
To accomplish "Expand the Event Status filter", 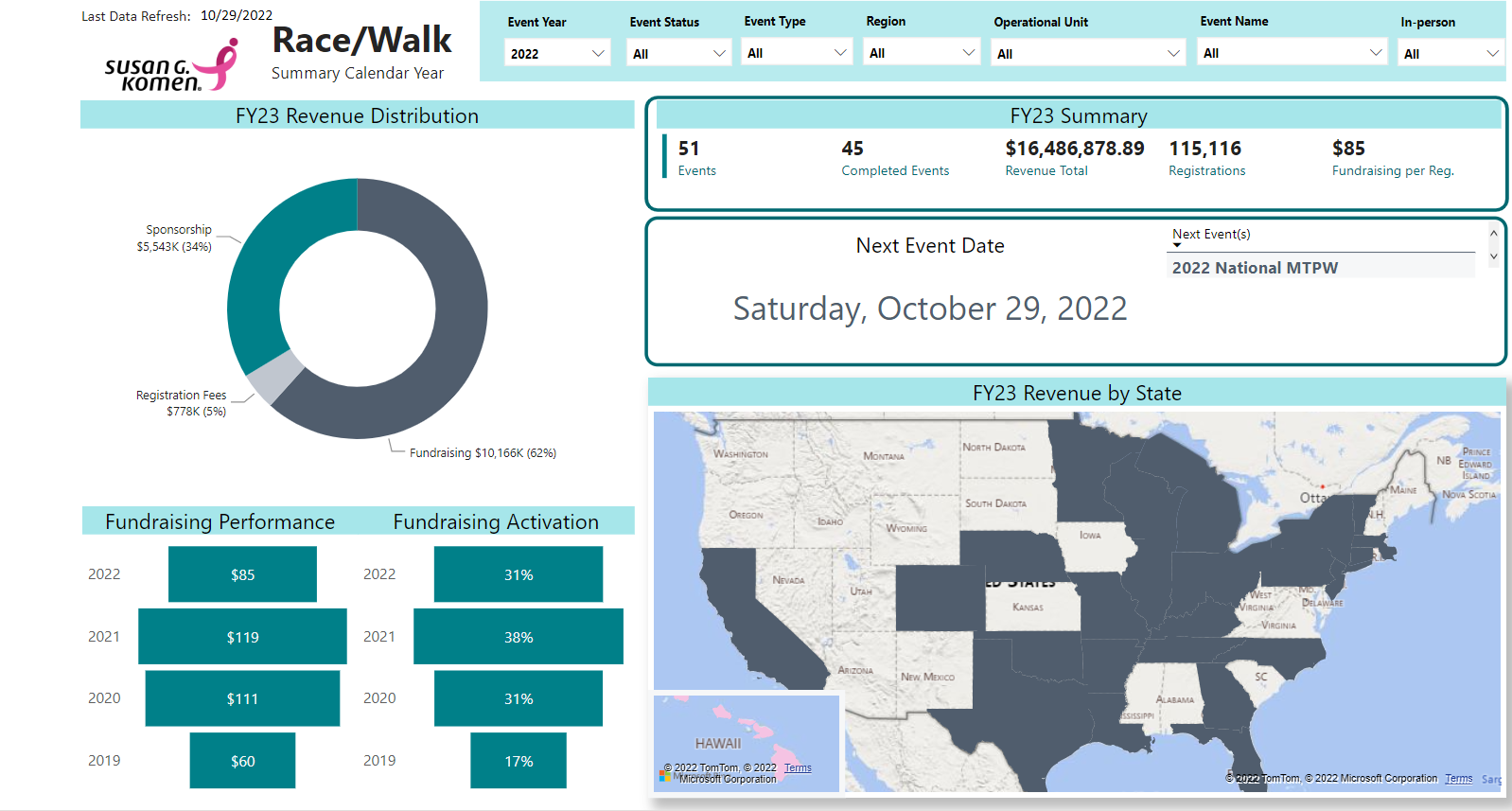I will pos(679,53).
